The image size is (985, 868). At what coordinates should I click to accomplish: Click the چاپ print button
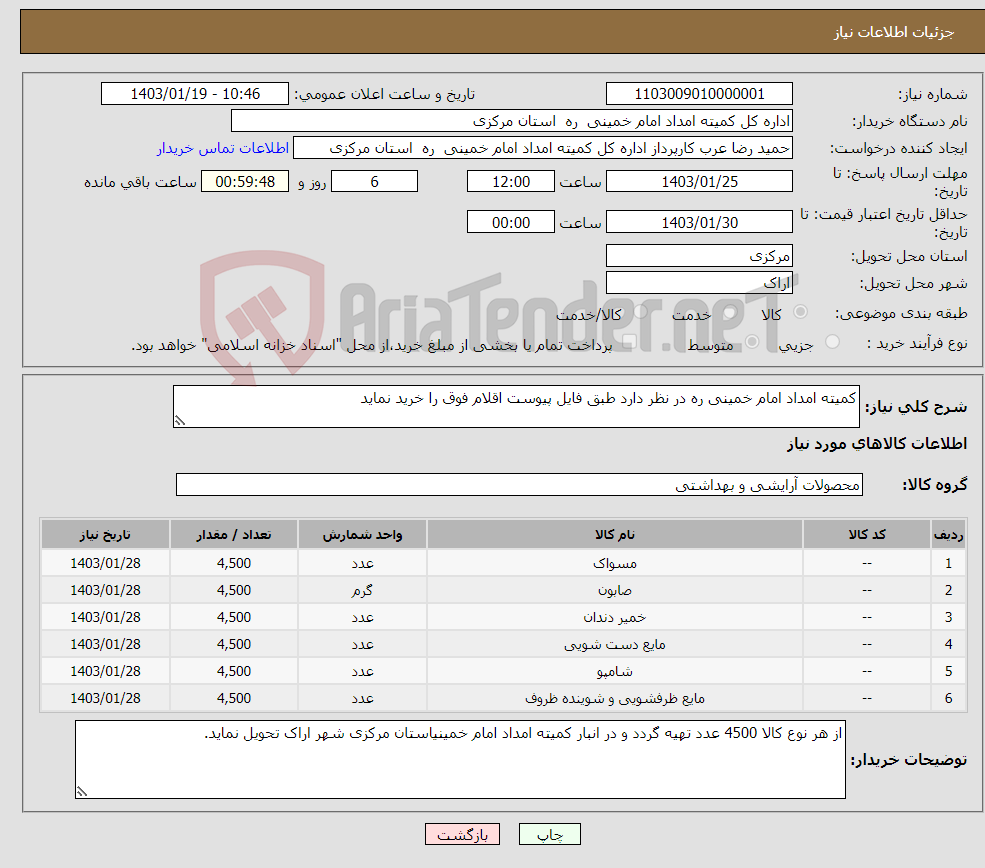[x=550, y=834]
